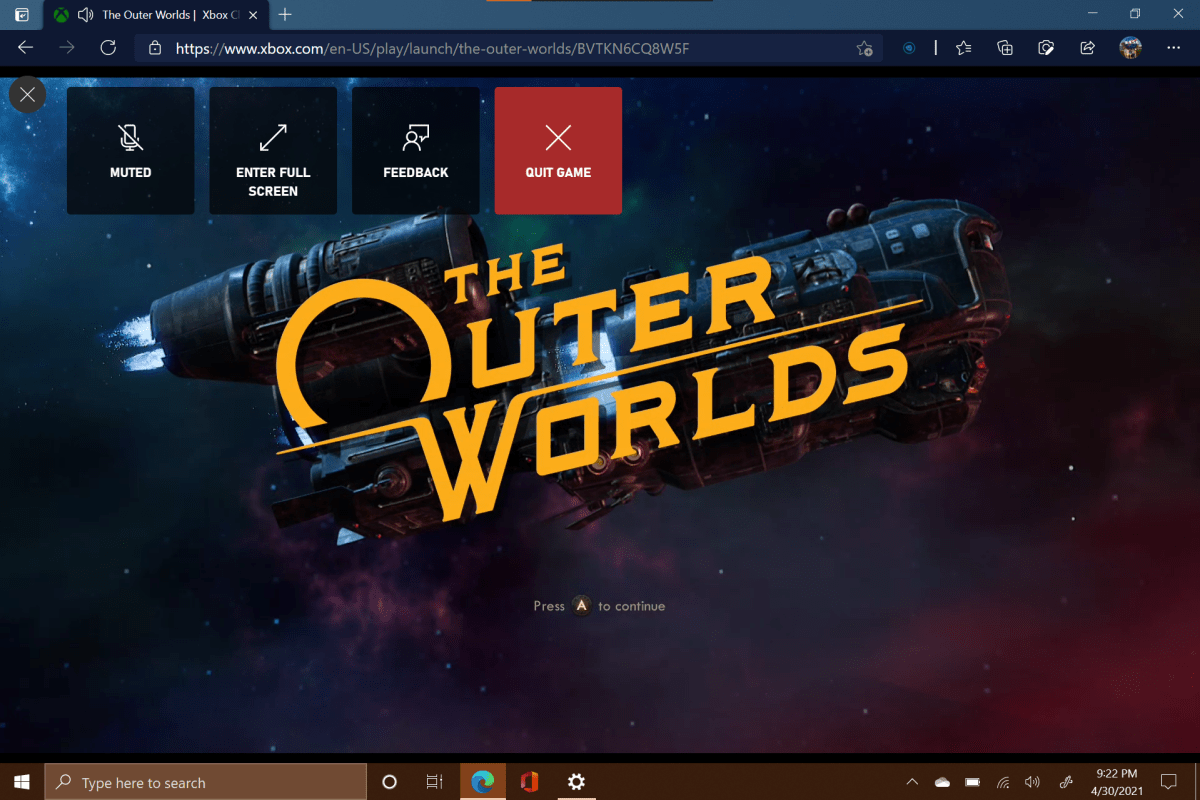
Task: Click Enter Full Screen button
Action: pos(273,150)
